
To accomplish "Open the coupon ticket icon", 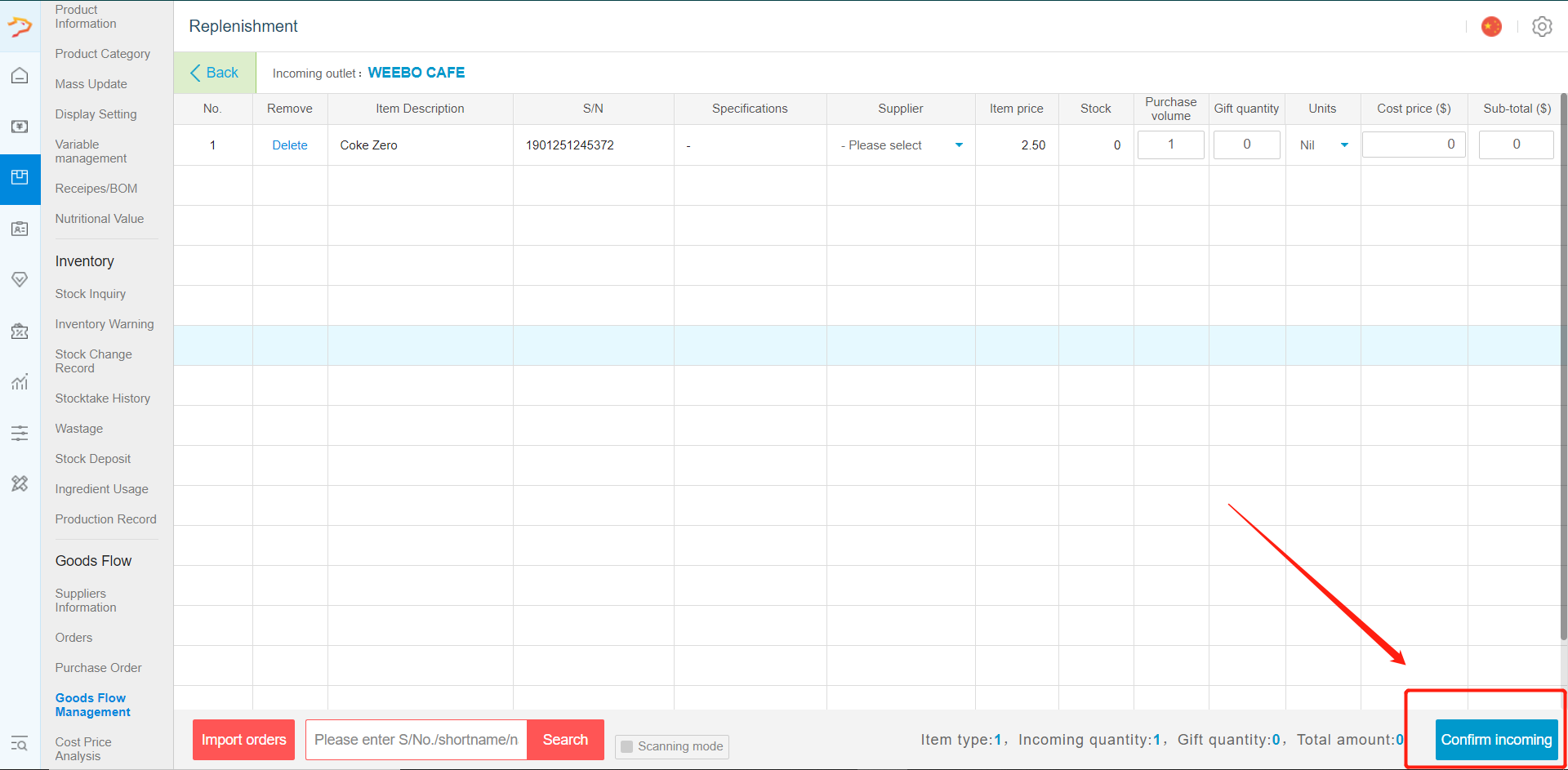I will coord(20,331).
